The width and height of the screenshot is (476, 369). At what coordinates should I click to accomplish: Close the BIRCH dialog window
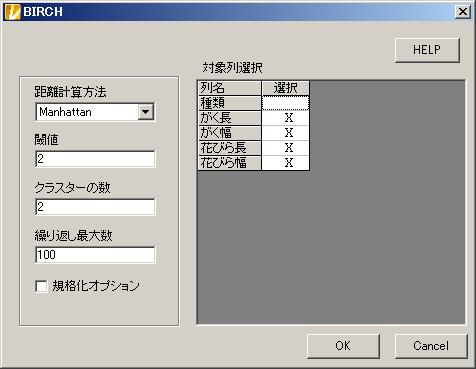463,12
